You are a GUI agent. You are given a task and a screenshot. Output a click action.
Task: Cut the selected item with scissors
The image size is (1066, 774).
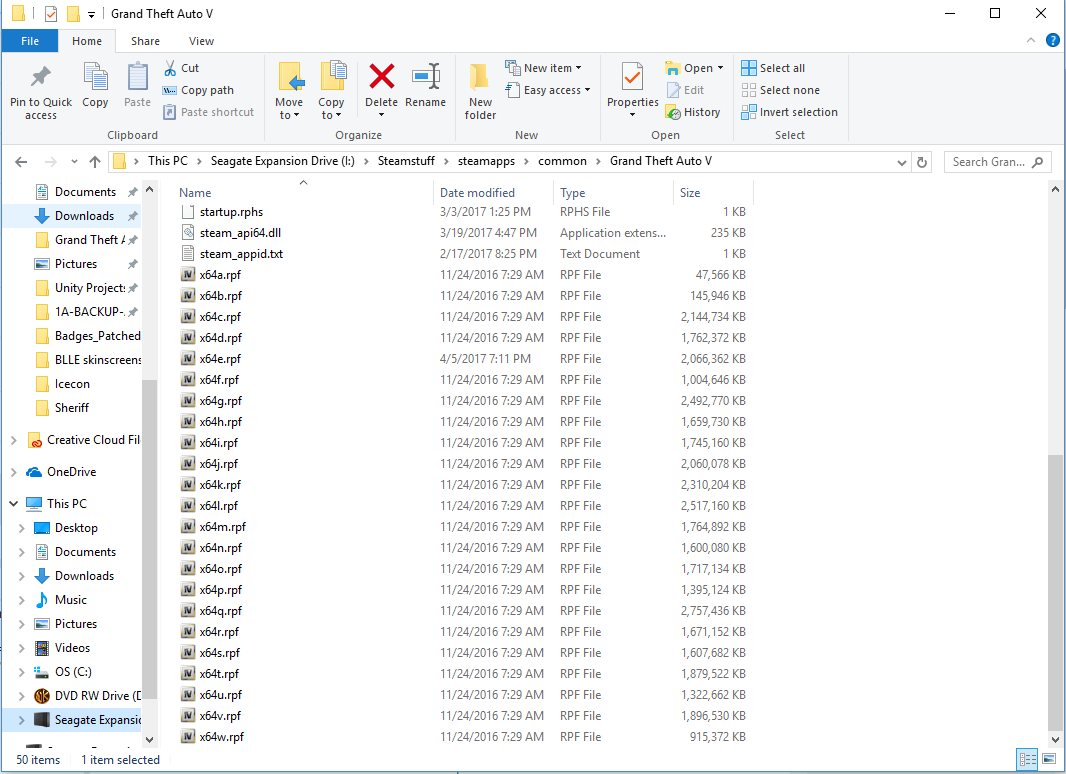(x=181, y=68)
